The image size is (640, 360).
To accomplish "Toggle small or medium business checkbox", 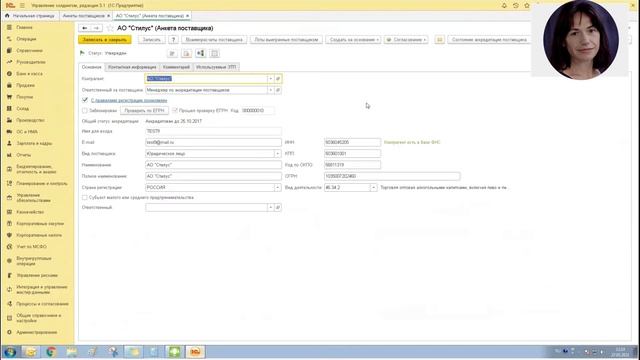I will [84, 198].
